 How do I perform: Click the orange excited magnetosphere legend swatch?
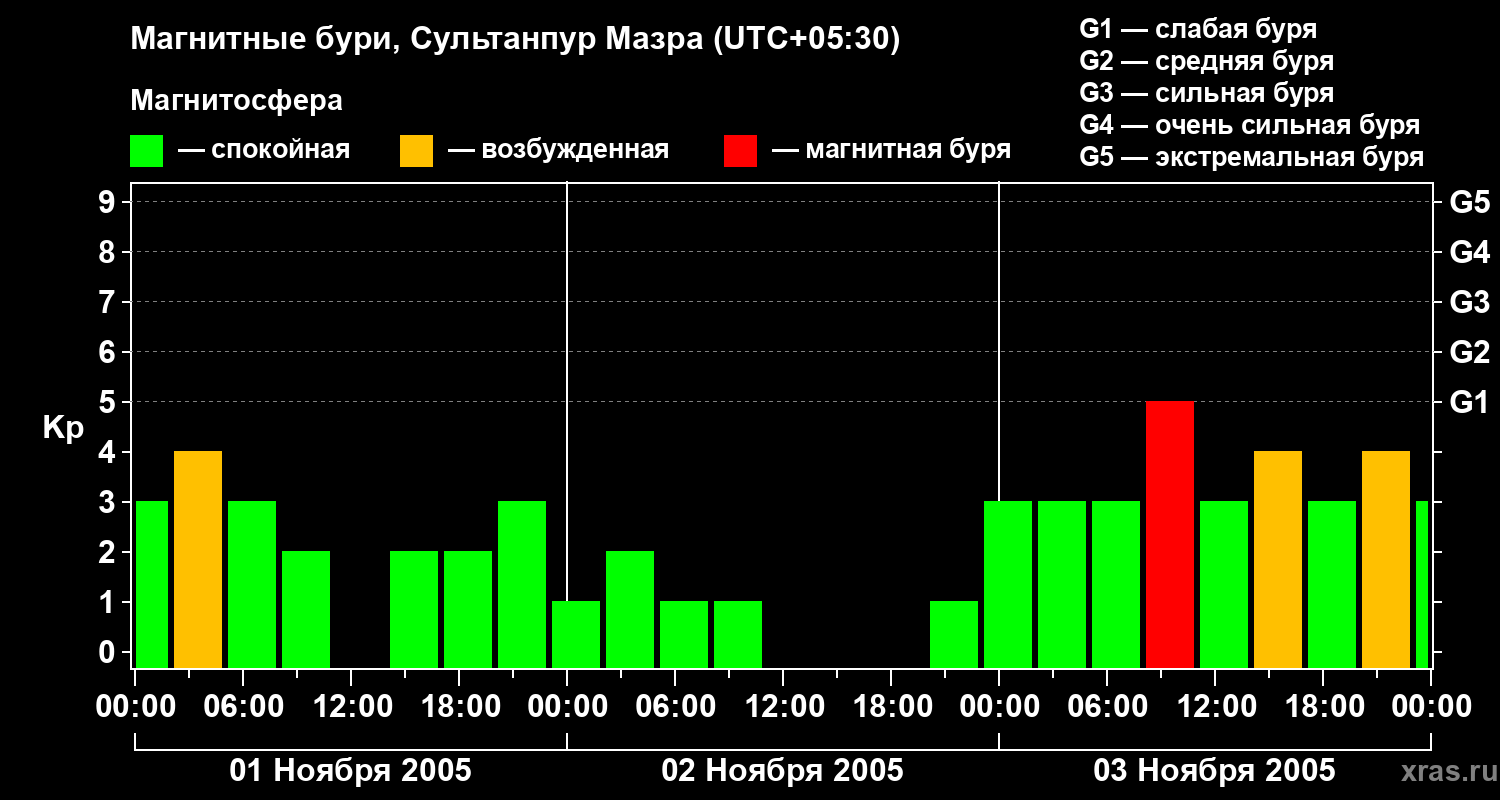[x=417, y=151]
